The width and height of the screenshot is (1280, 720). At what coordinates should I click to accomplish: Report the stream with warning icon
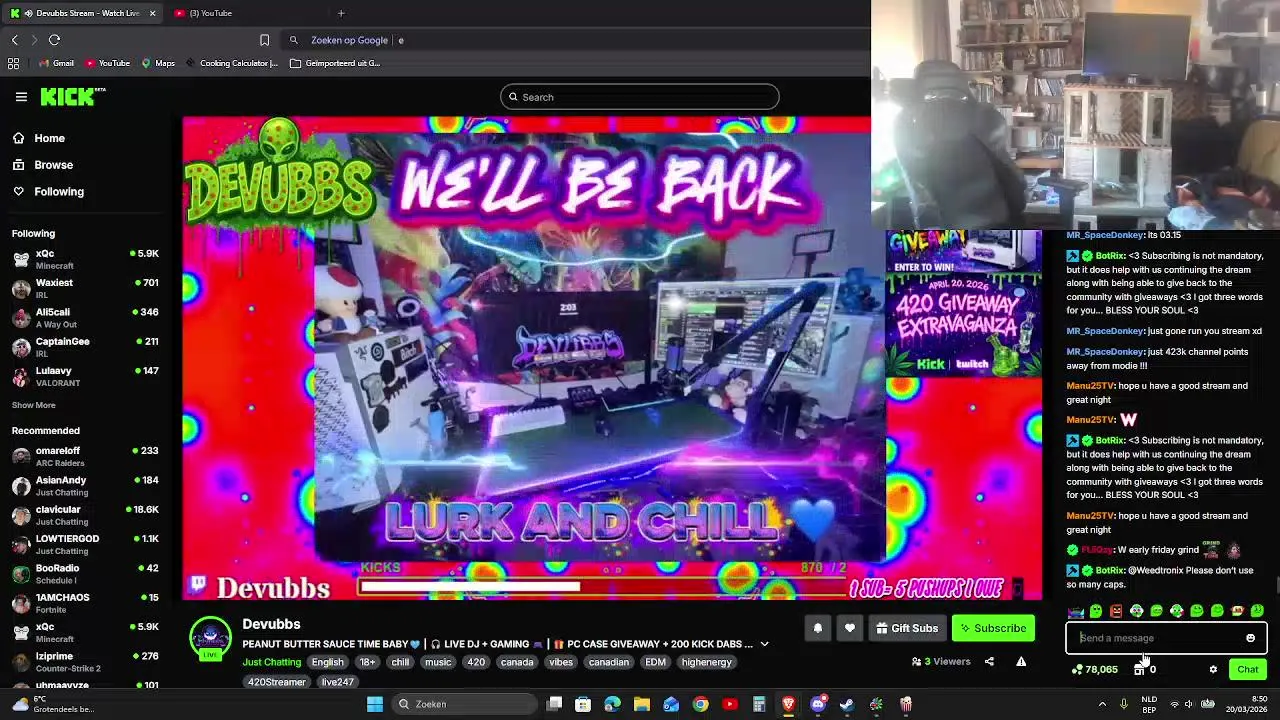pyautogui.click(x=1021, y=661)
